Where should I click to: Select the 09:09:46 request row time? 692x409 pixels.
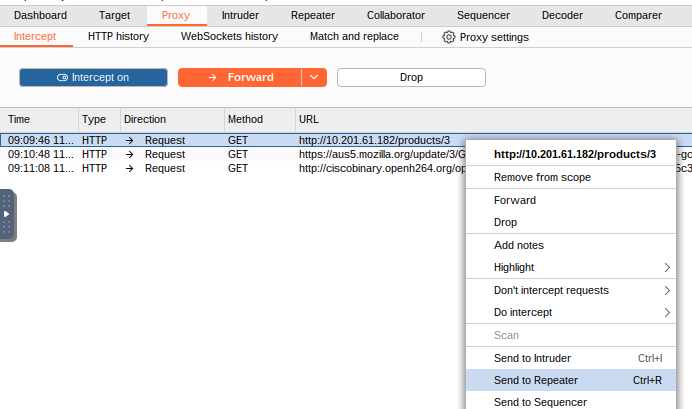41,140
